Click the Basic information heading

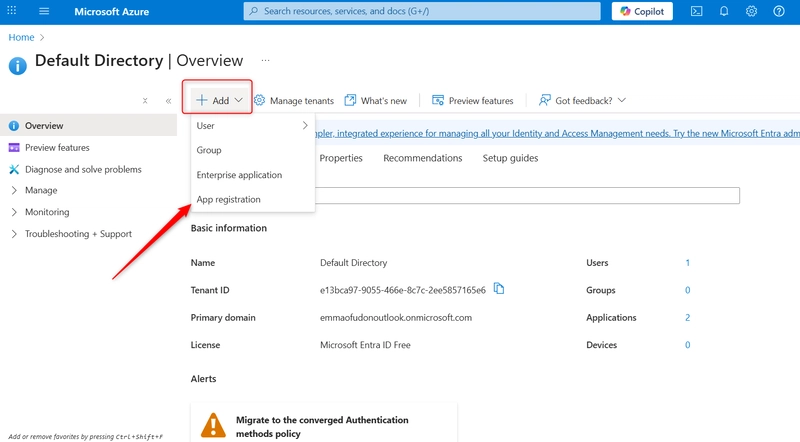[x=229, y=228]
